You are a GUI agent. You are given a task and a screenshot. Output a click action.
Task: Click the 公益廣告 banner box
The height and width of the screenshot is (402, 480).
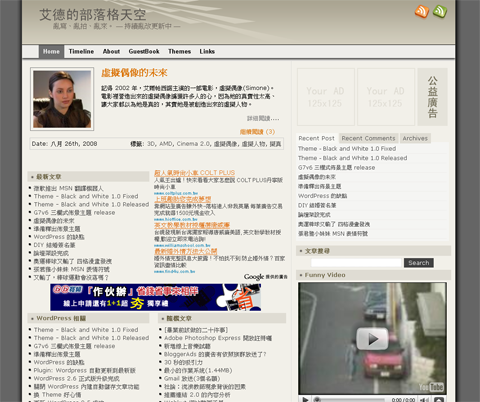[432, 97]
